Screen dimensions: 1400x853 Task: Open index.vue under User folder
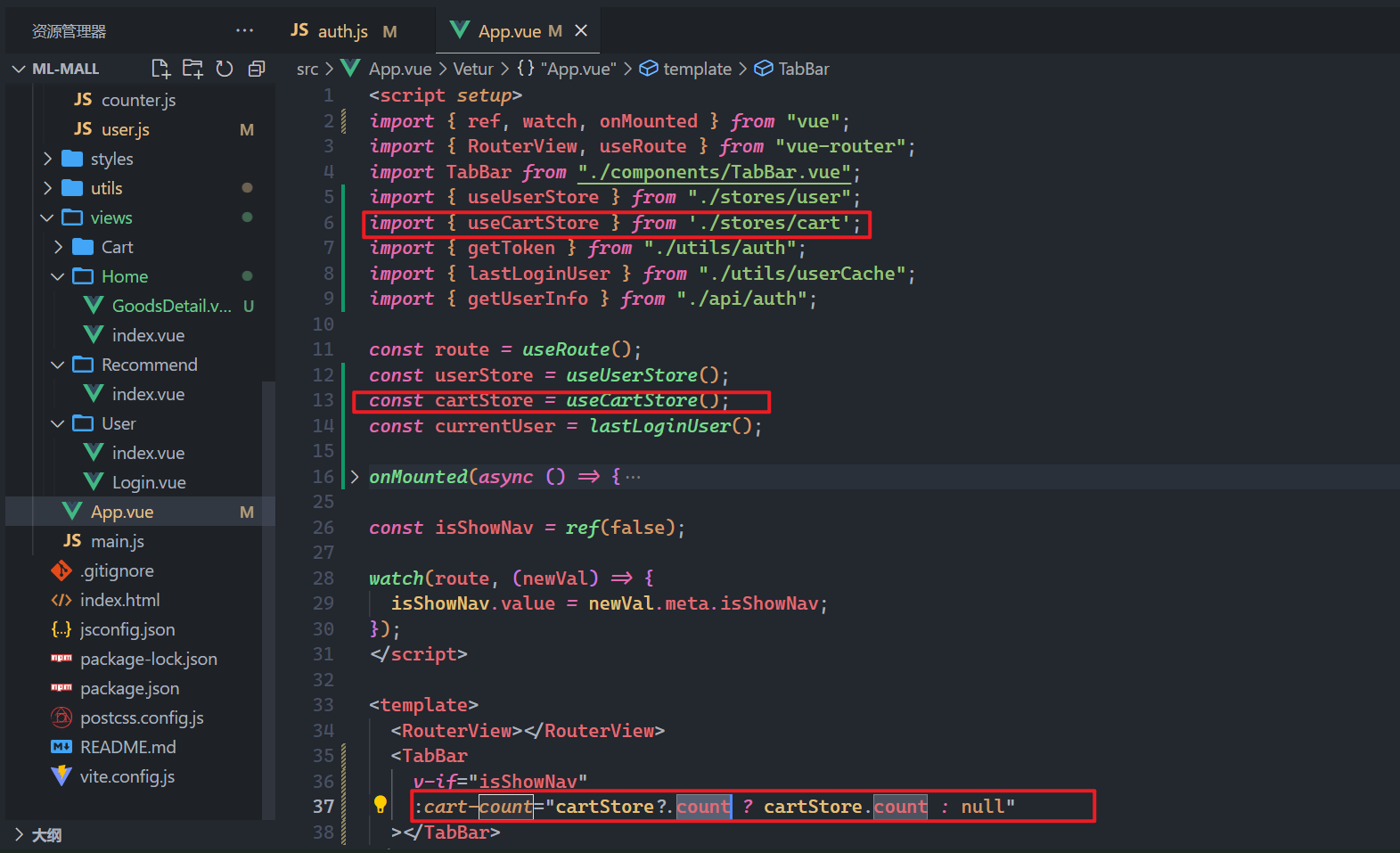coord(148,453)
